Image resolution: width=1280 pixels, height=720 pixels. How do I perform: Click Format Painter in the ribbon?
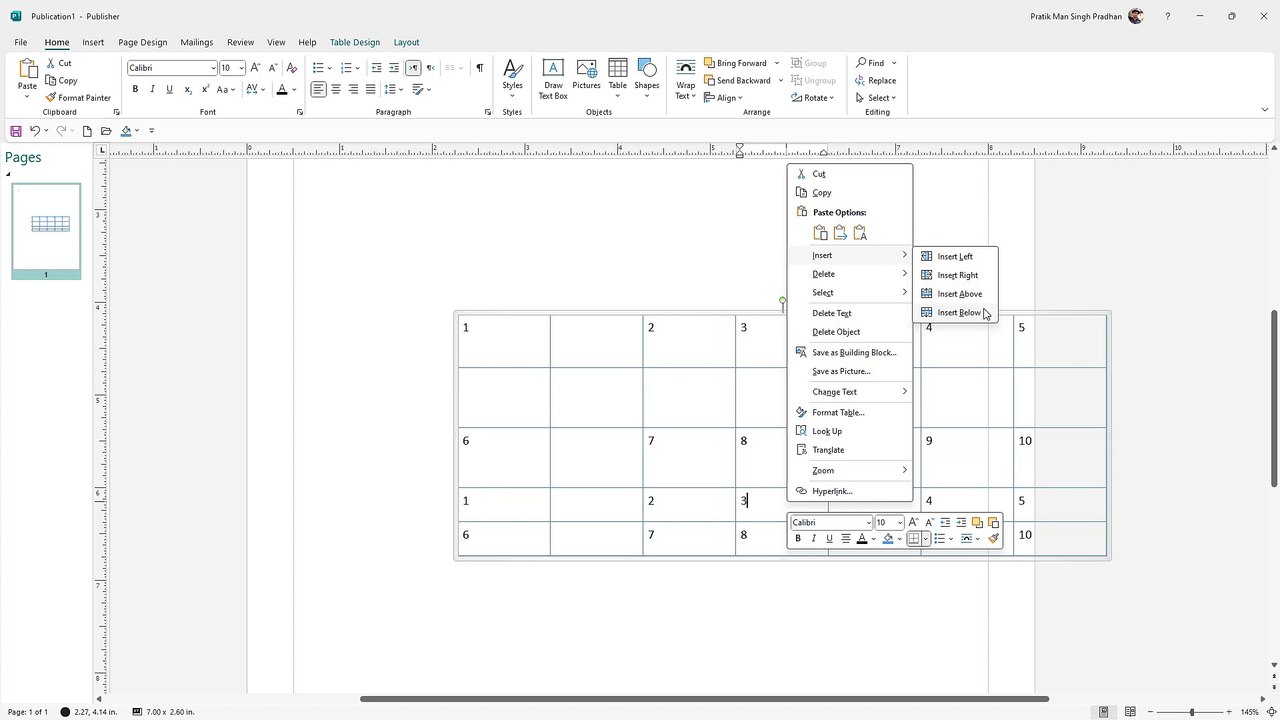tap(78, 98)
